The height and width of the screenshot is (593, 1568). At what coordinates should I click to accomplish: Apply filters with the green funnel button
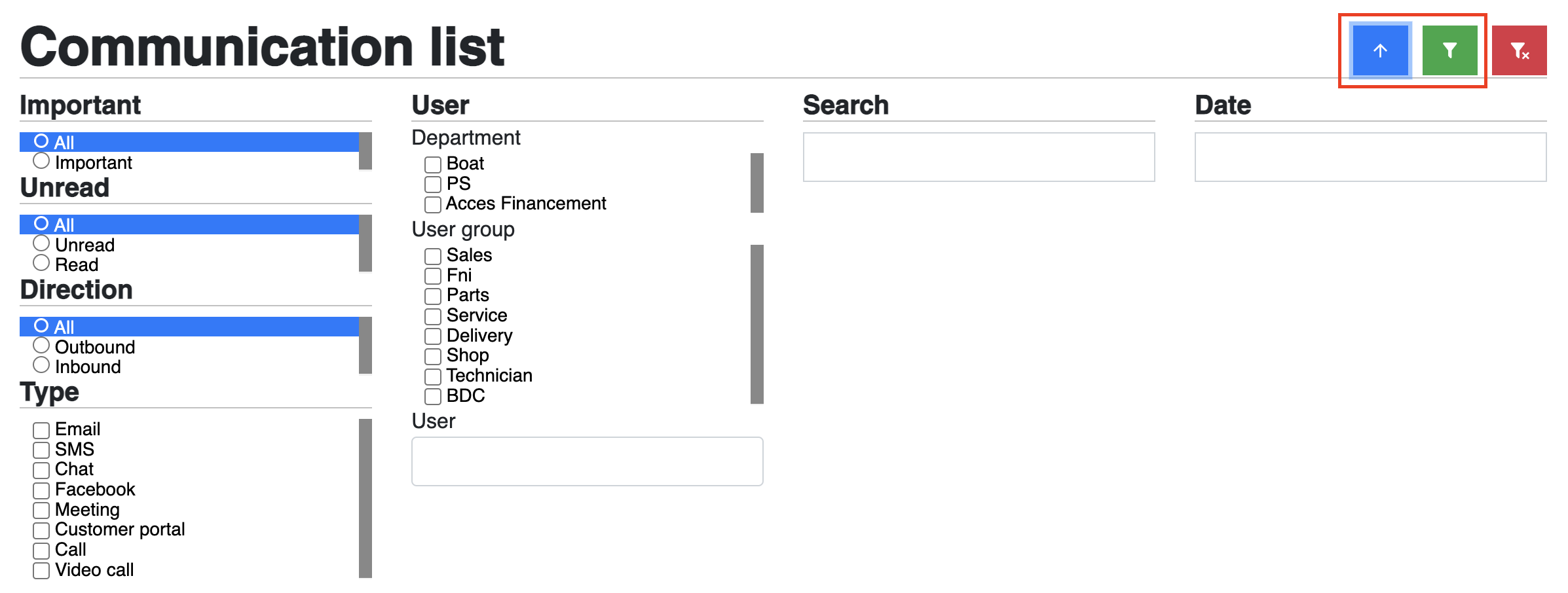(1449, 50)
